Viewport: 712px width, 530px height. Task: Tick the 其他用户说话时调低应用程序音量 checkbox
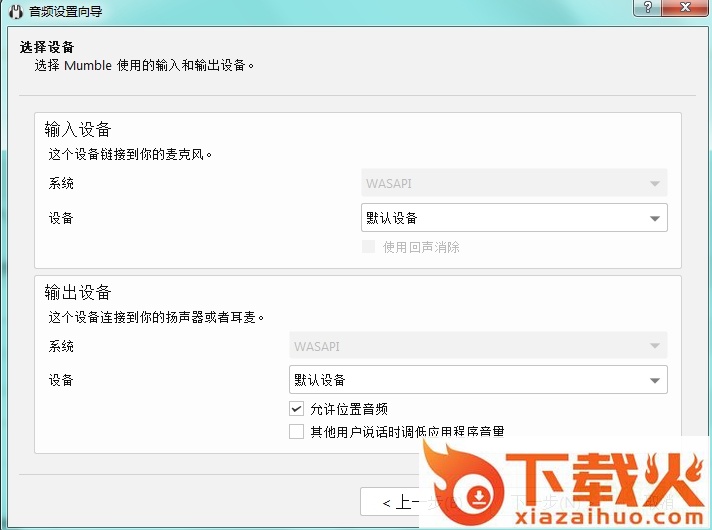pyautogui.click(x=296, y=432)
